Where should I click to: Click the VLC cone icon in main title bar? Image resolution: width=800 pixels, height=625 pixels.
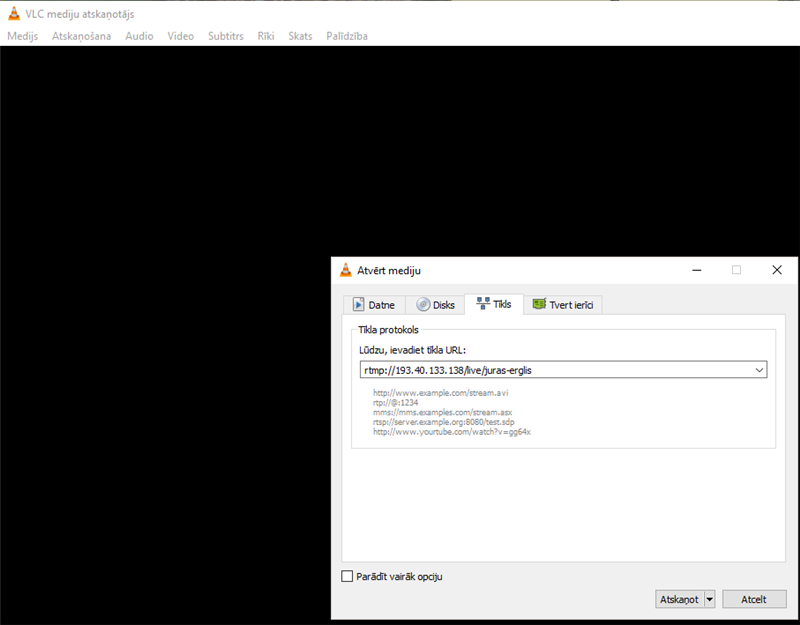click(x=14, y=14)
